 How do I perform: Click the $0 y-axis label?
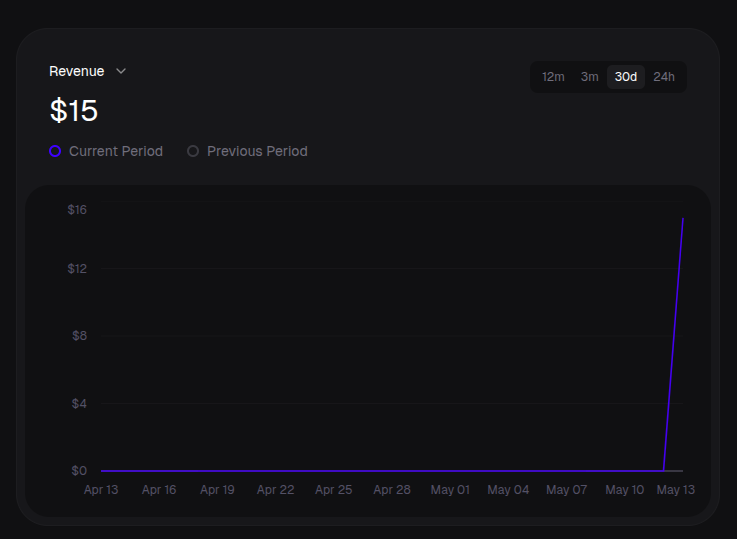click(79, 471)
